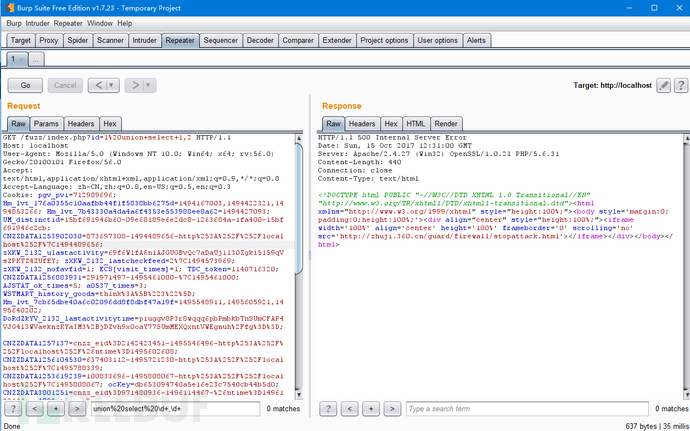Click the response 'Type a search term' field

click(527, 409)
